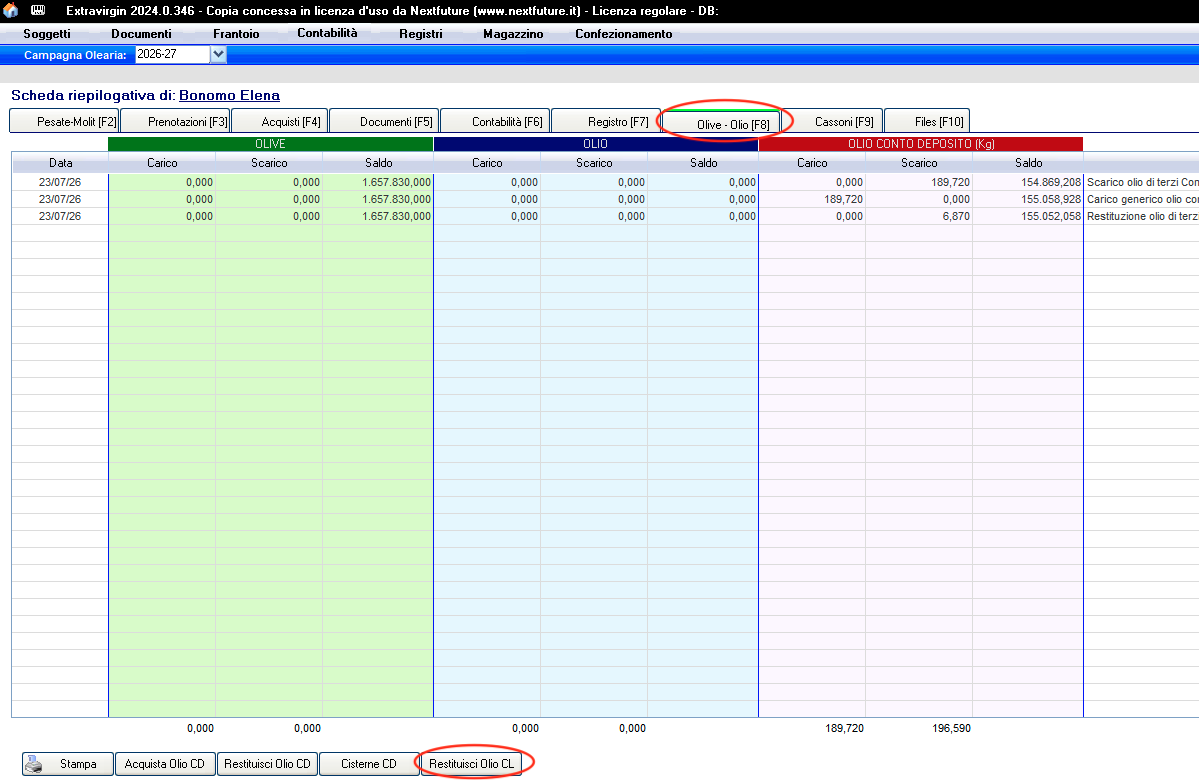1199x780 pixels.
Task: Open the Frantoio menu
Action: pos(236,34)
